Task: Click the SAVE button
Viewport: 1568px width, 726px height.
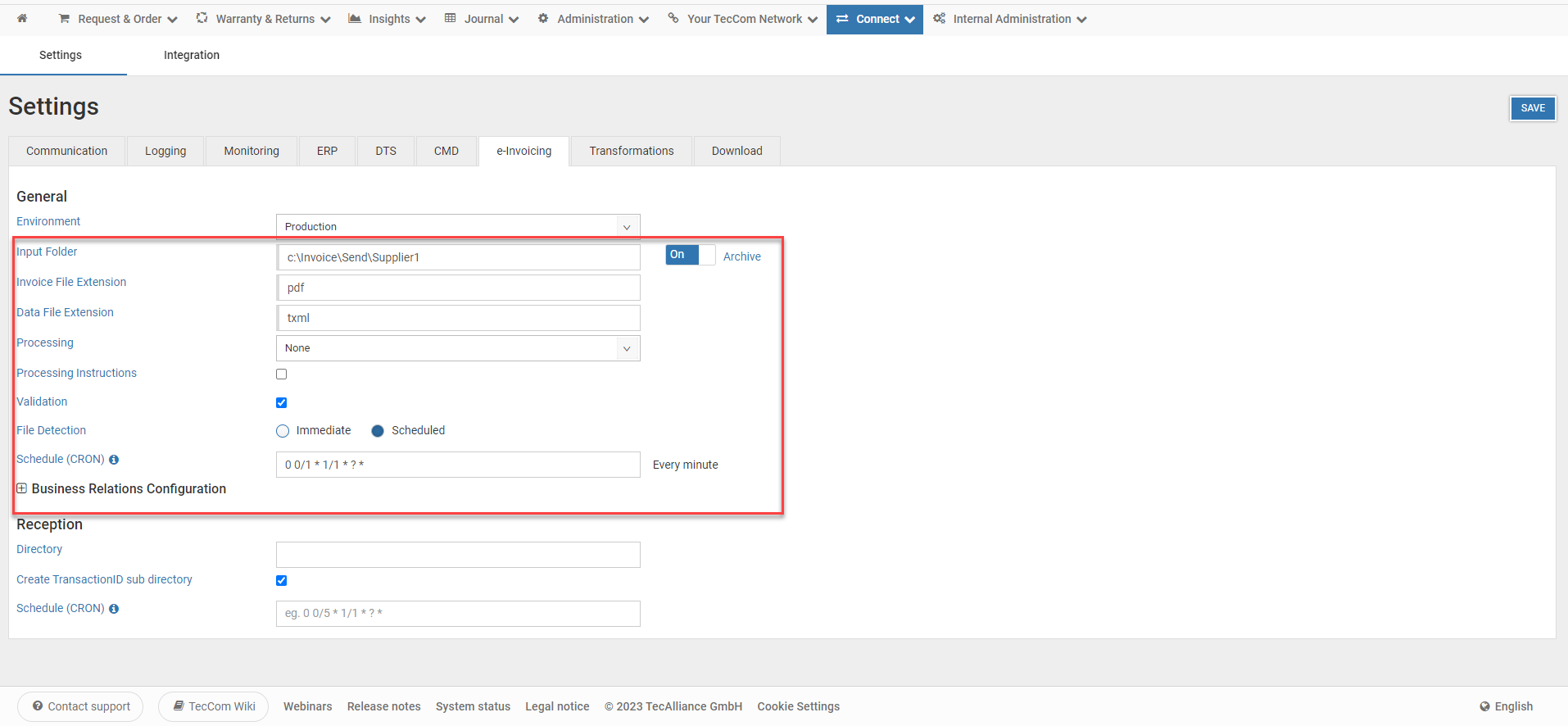Action: (1532, 108)
